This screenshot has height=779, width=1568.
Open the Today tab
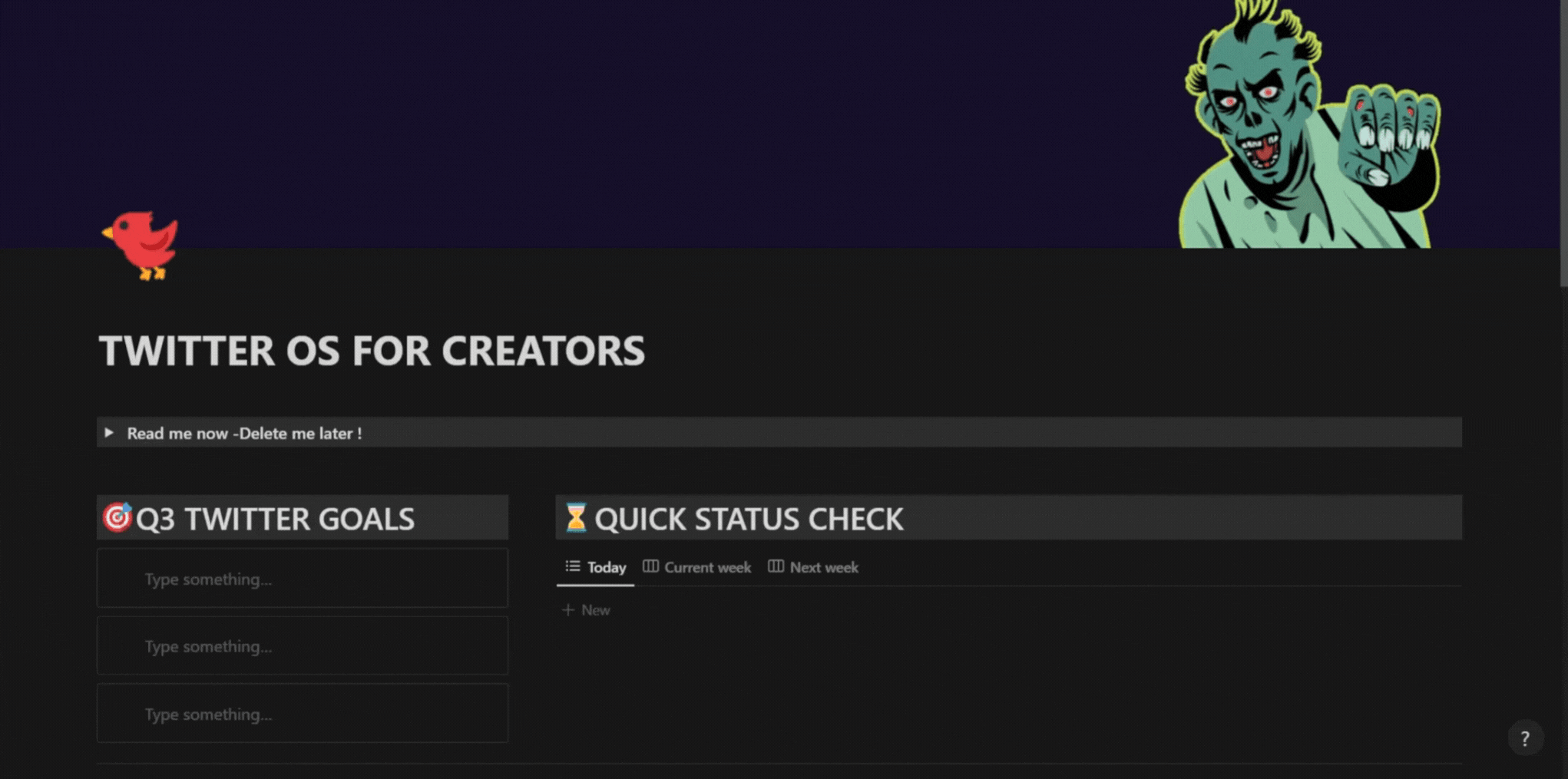pyautogui.click(x=596, y=567)
